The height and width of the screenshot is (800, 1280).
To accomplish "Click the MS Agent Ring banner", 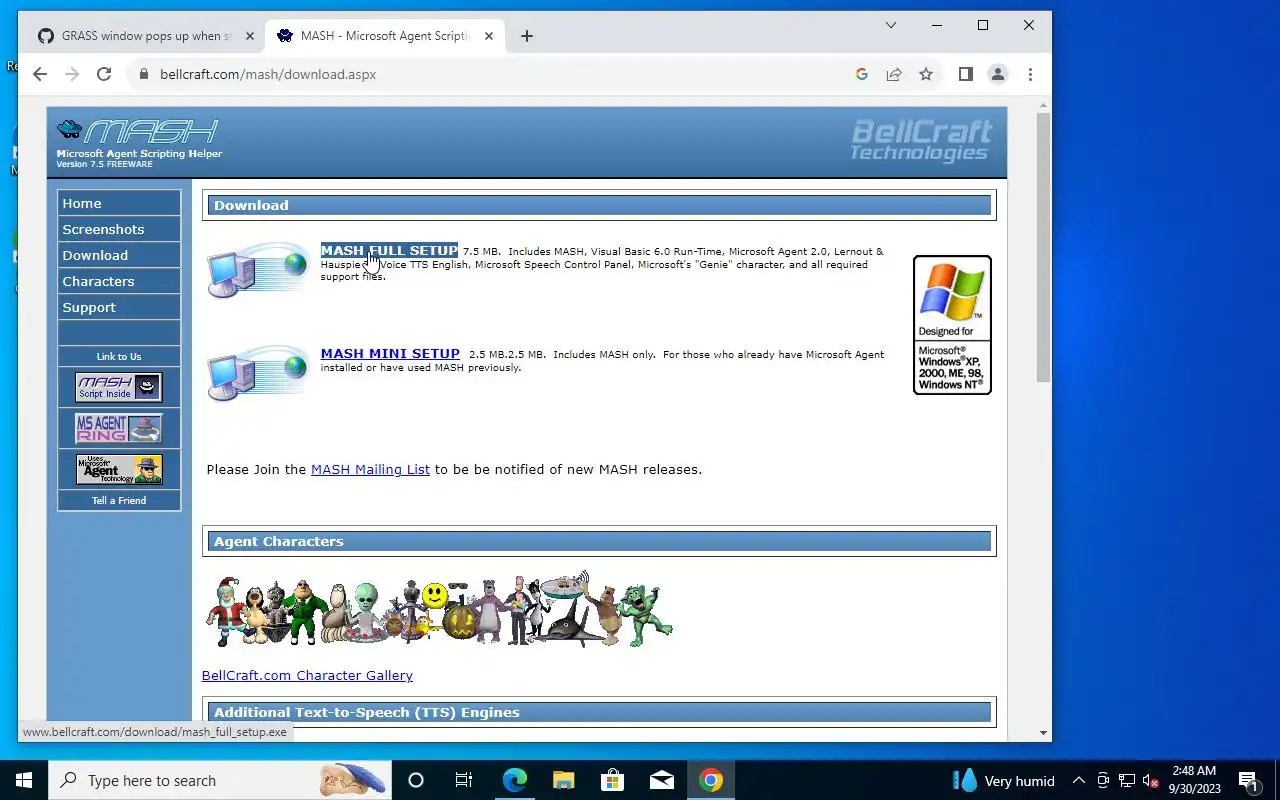I will click(x=119, y=428).
